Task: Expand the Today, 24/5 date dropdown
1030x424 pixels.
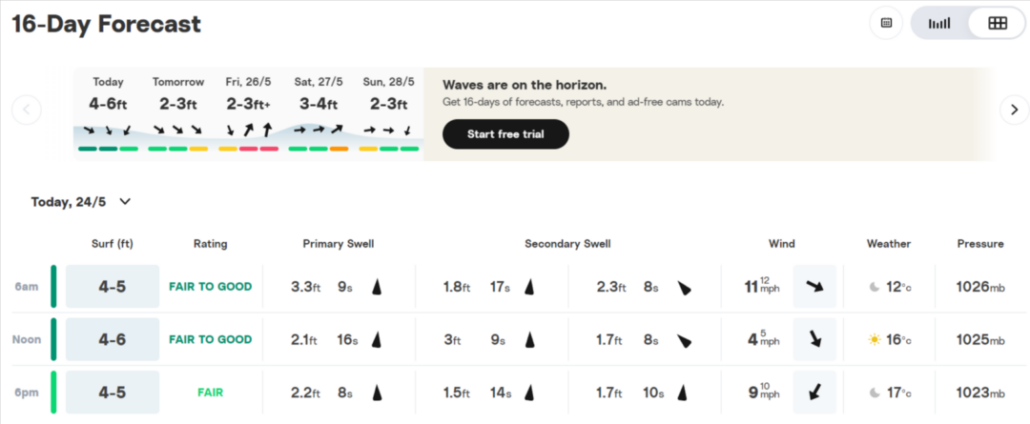Action: [81, 202]
